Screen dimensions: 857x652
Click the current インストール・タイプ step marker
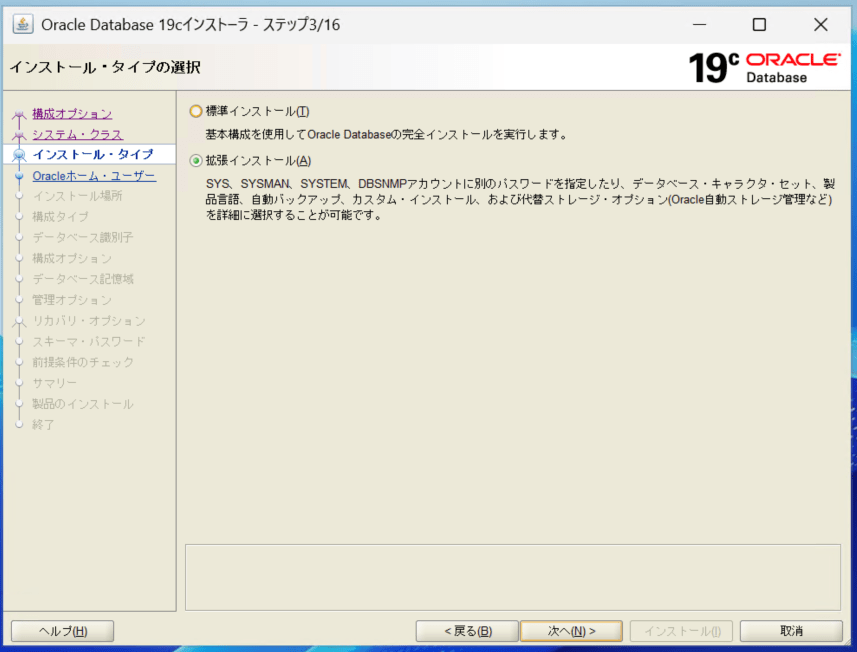coord(19,155)
